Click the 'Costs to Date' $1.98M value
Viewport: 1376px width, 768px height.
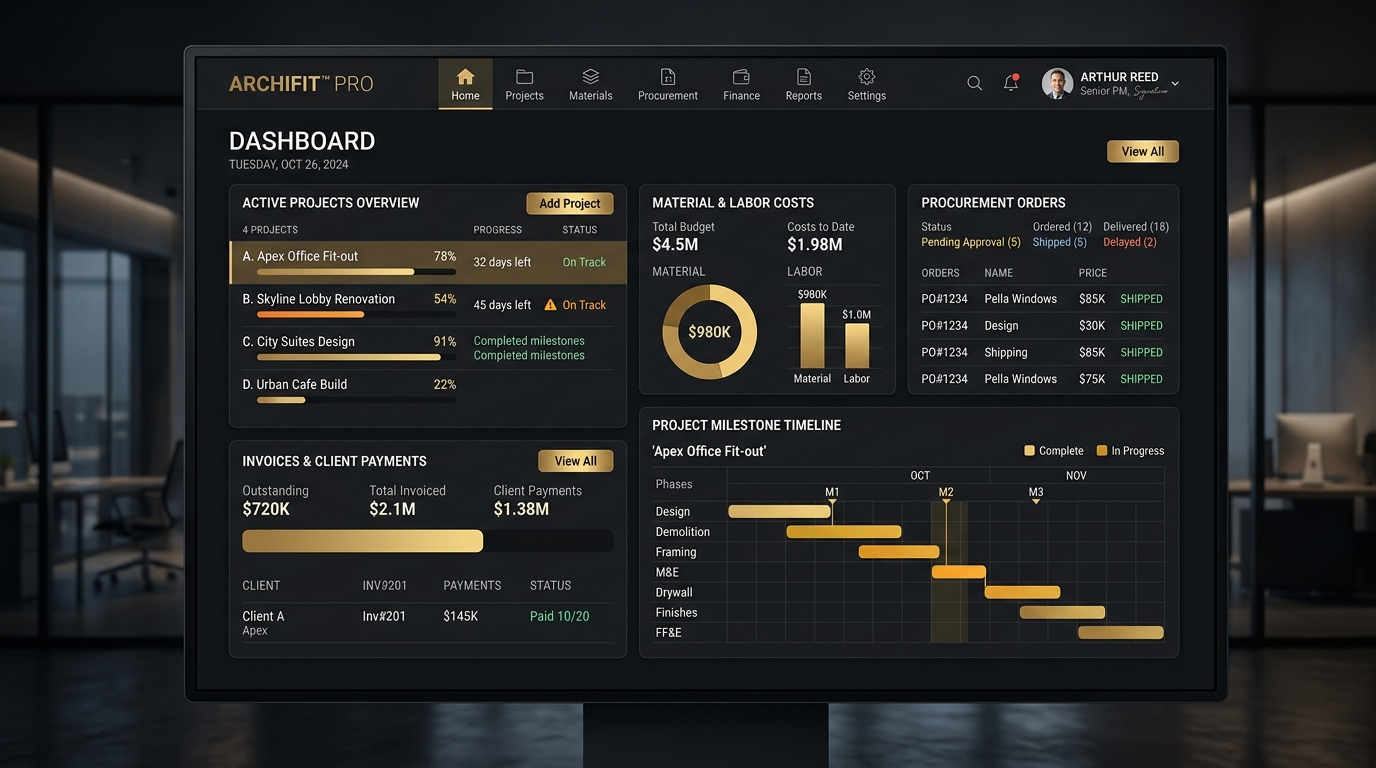[815, 245]
